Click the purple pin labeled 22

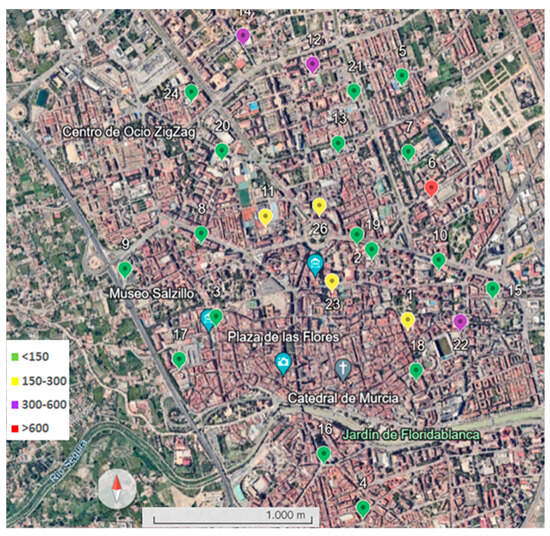click(460, 323)
